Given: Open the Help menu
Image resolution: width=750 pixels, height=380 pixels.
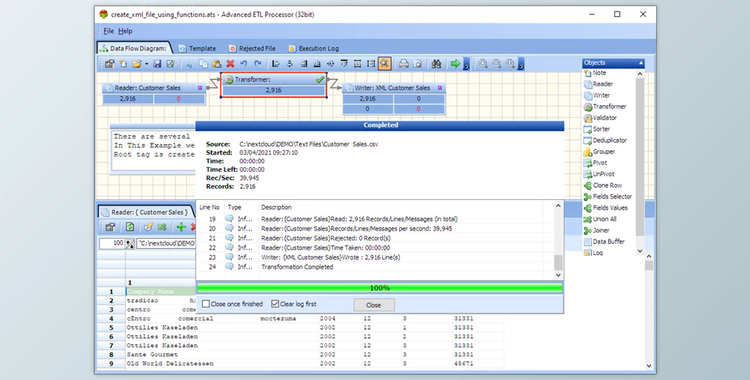Looking at the screenshot, I should pyautogui.click(x=125, y=31).
